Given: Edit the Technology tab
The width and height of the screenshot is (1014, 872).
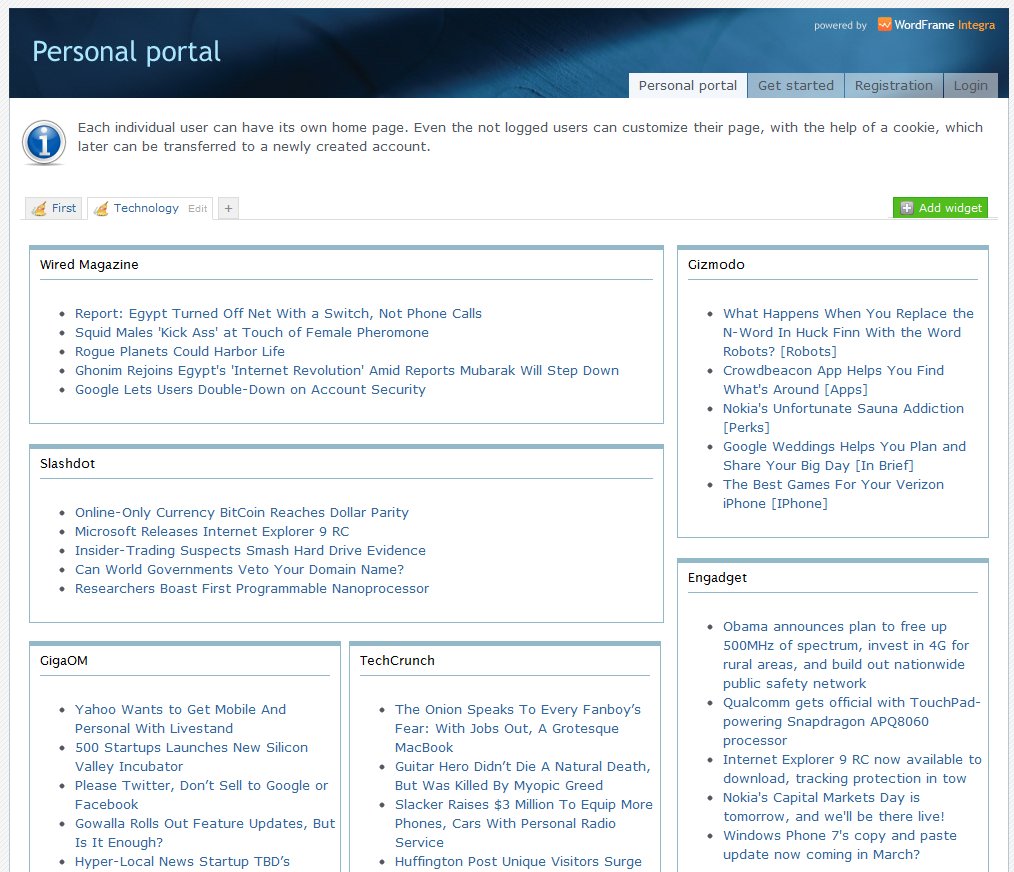Looking at the screenshot, I should [x=197, y=208].
